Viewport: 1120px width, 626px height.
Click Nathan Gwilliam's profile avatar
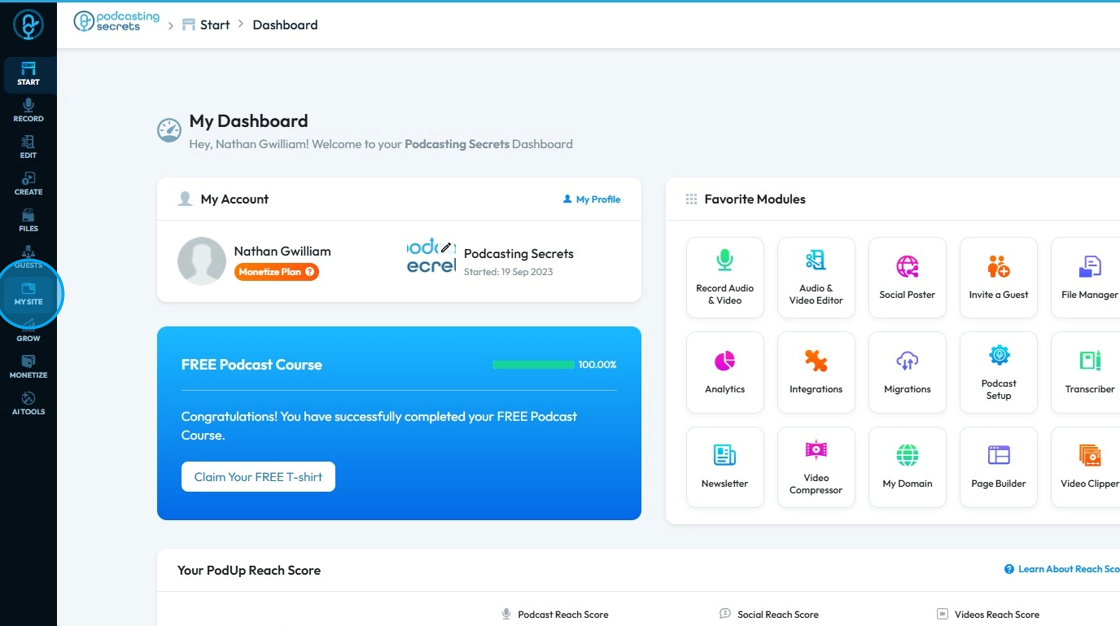pyautogui.click(x=201, y=261)
